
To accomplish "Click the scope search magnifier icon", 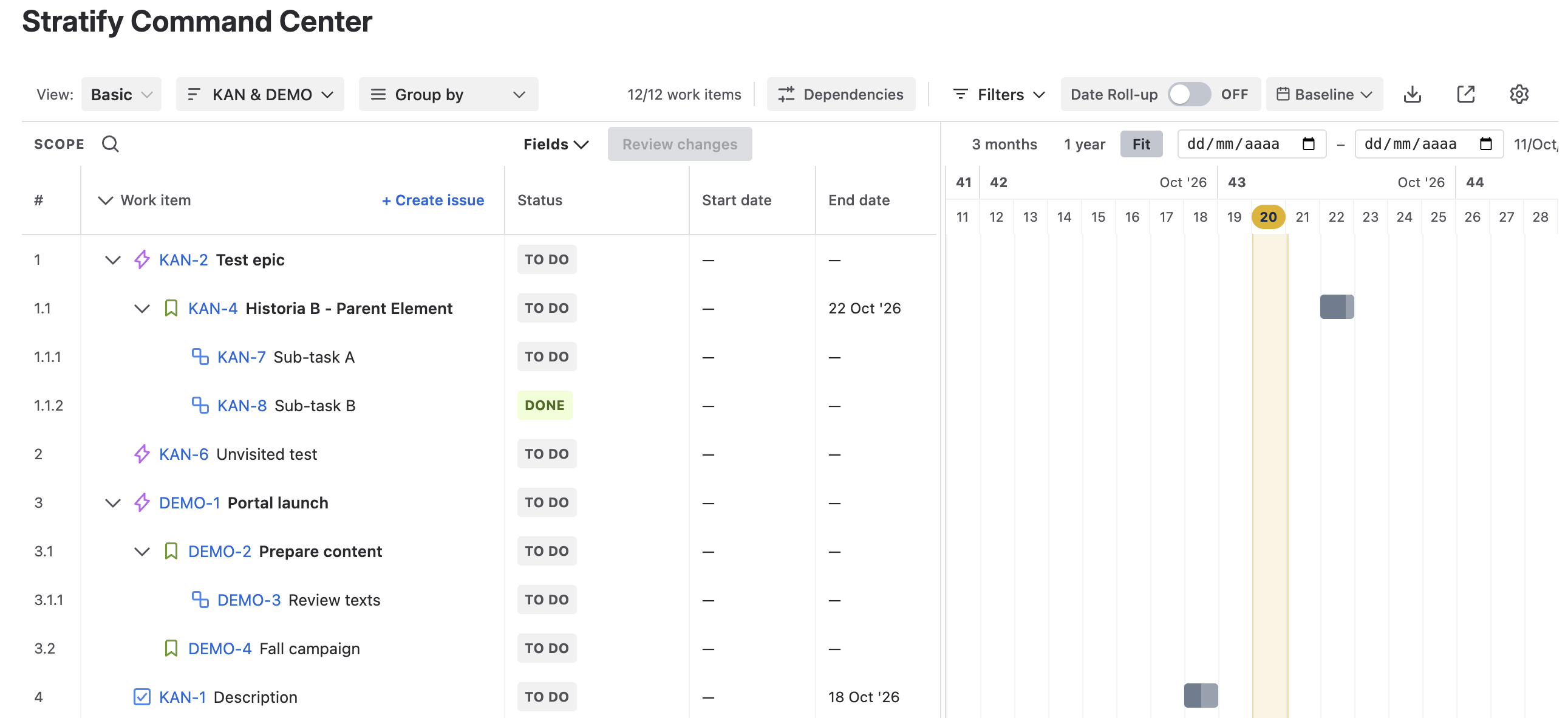I will coord(110,144).
